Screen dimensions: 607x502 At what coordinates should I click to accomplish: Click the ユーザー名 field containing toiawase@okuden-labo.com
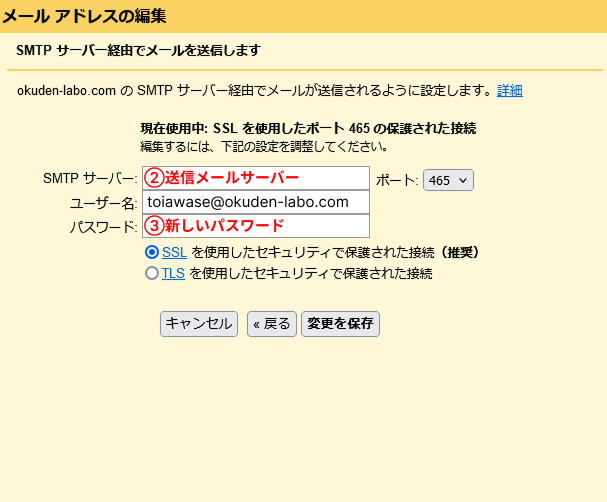click(x=256, y=202)
